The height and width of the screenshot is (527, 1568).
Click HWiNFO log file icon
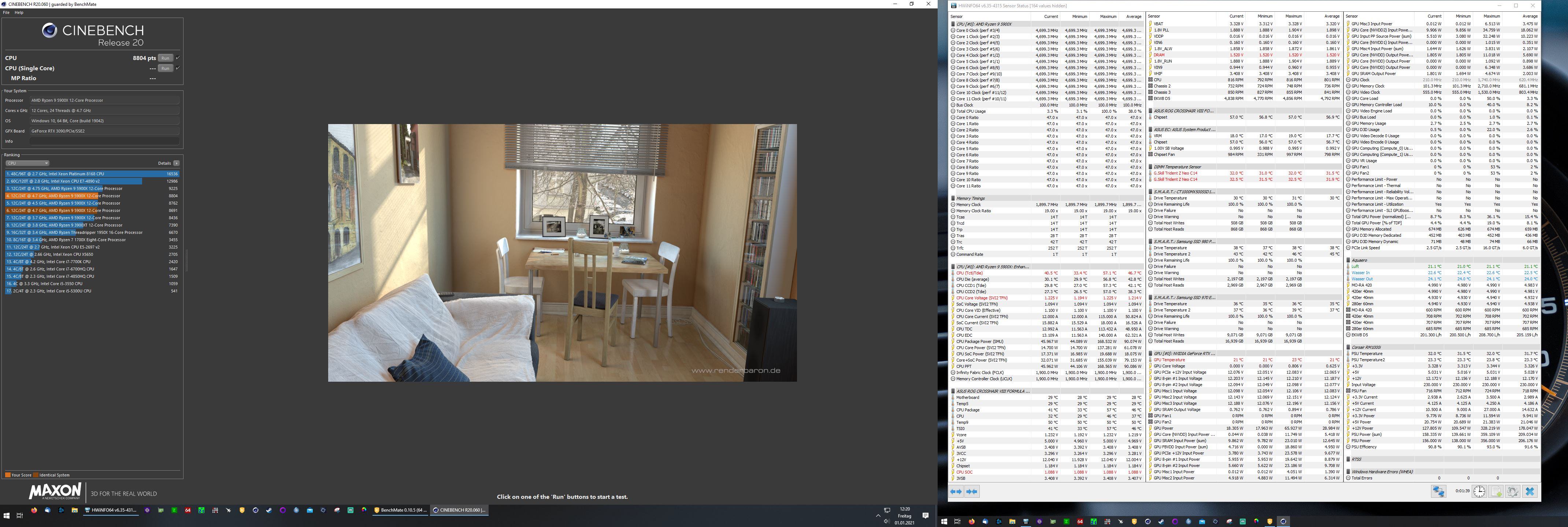point(1496,492)
